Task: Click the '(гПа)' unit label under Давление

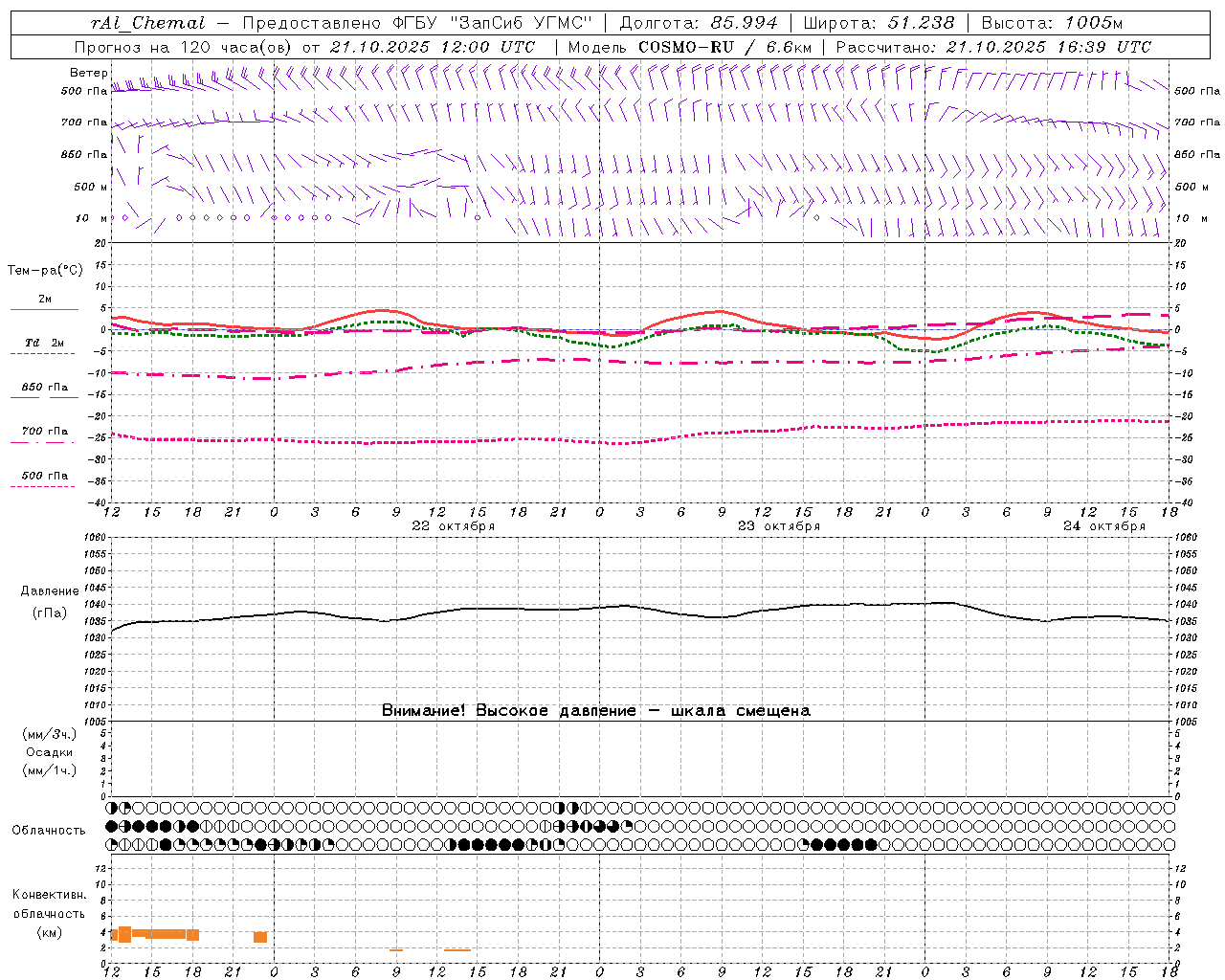Action: (50, 613)
